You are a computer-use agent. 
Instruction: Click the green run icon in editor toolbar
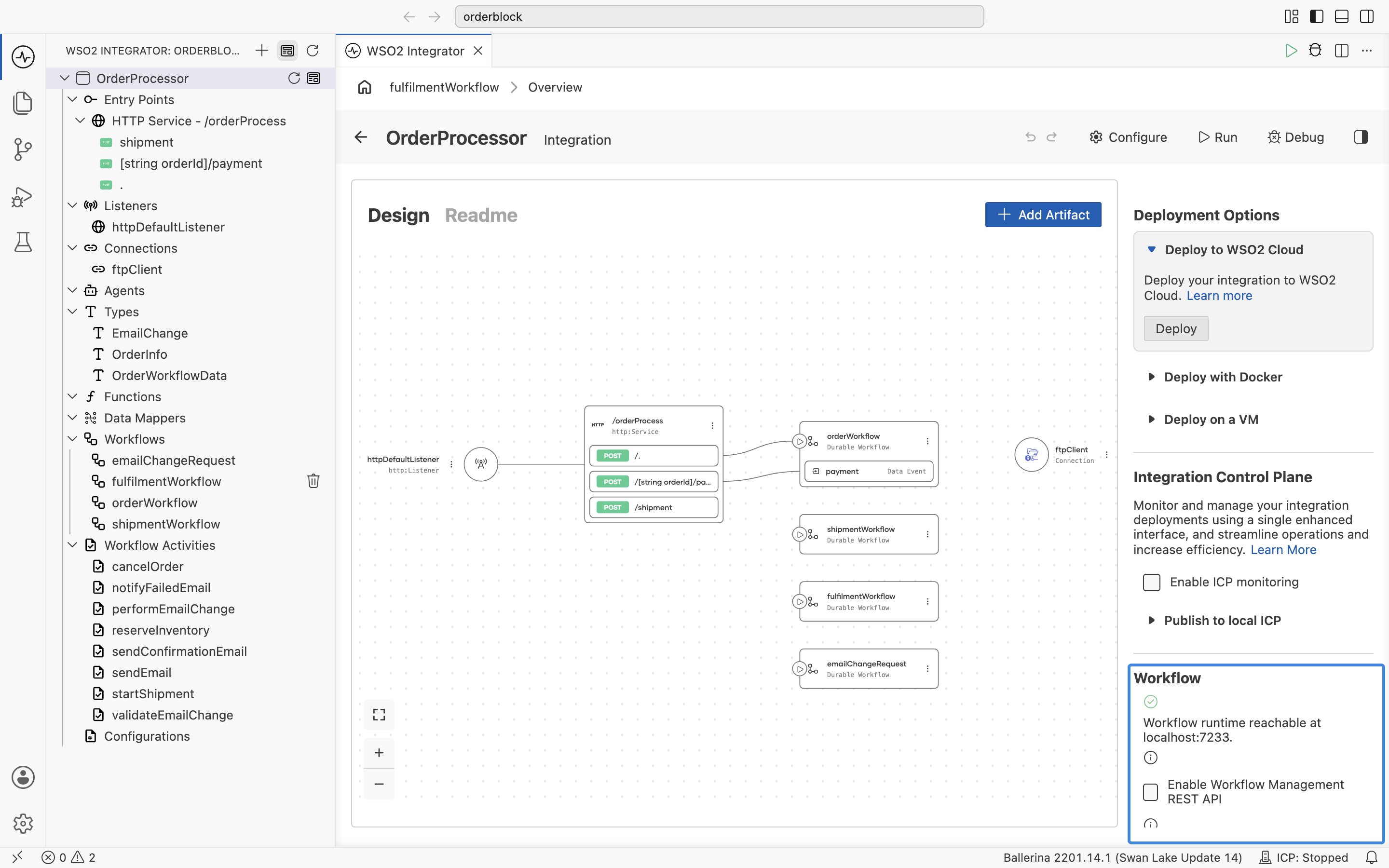click(1291, 51)
